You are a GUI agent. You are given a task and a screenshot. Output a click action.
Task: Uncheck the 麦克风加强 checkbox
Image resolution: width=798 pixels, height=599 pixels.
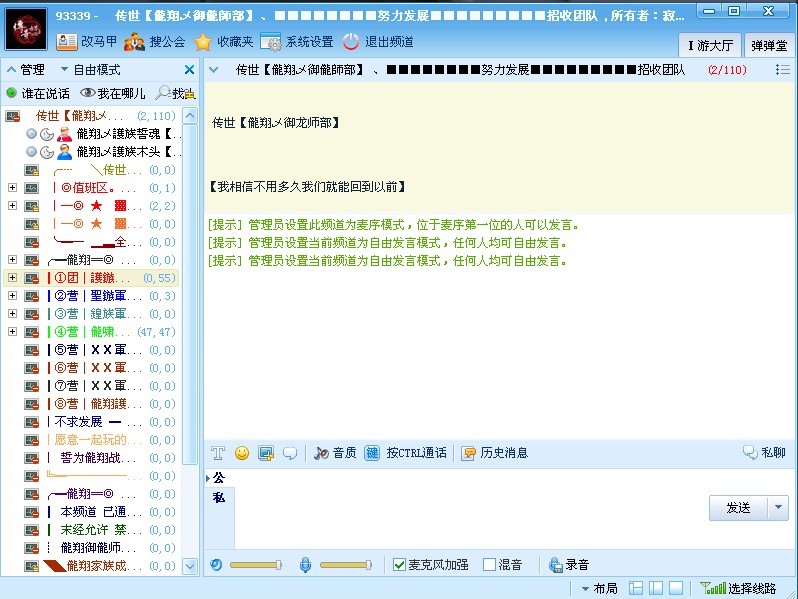click(400, 564)
